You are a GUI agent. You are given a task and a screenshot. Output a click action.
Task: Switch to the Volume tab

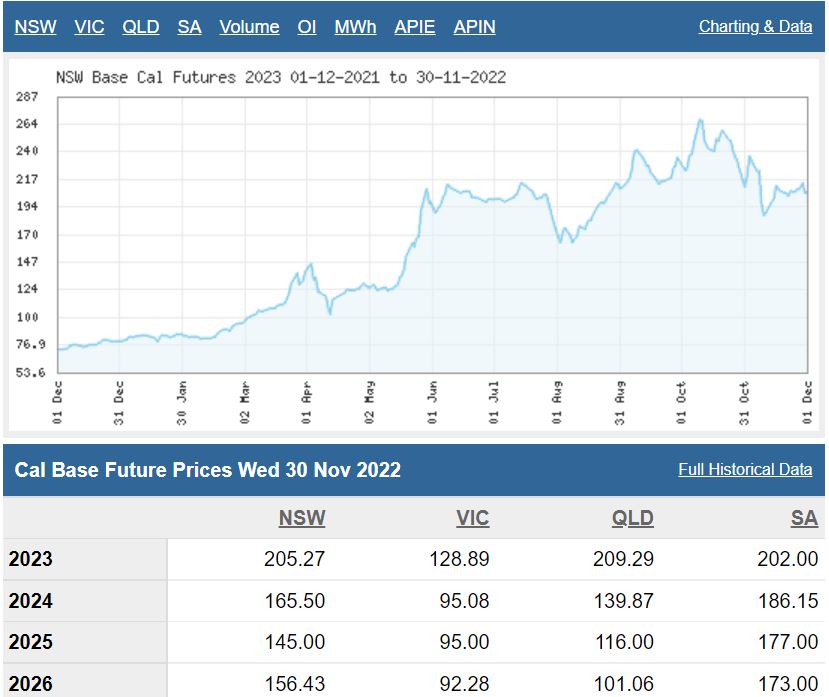tap(249, 27)
